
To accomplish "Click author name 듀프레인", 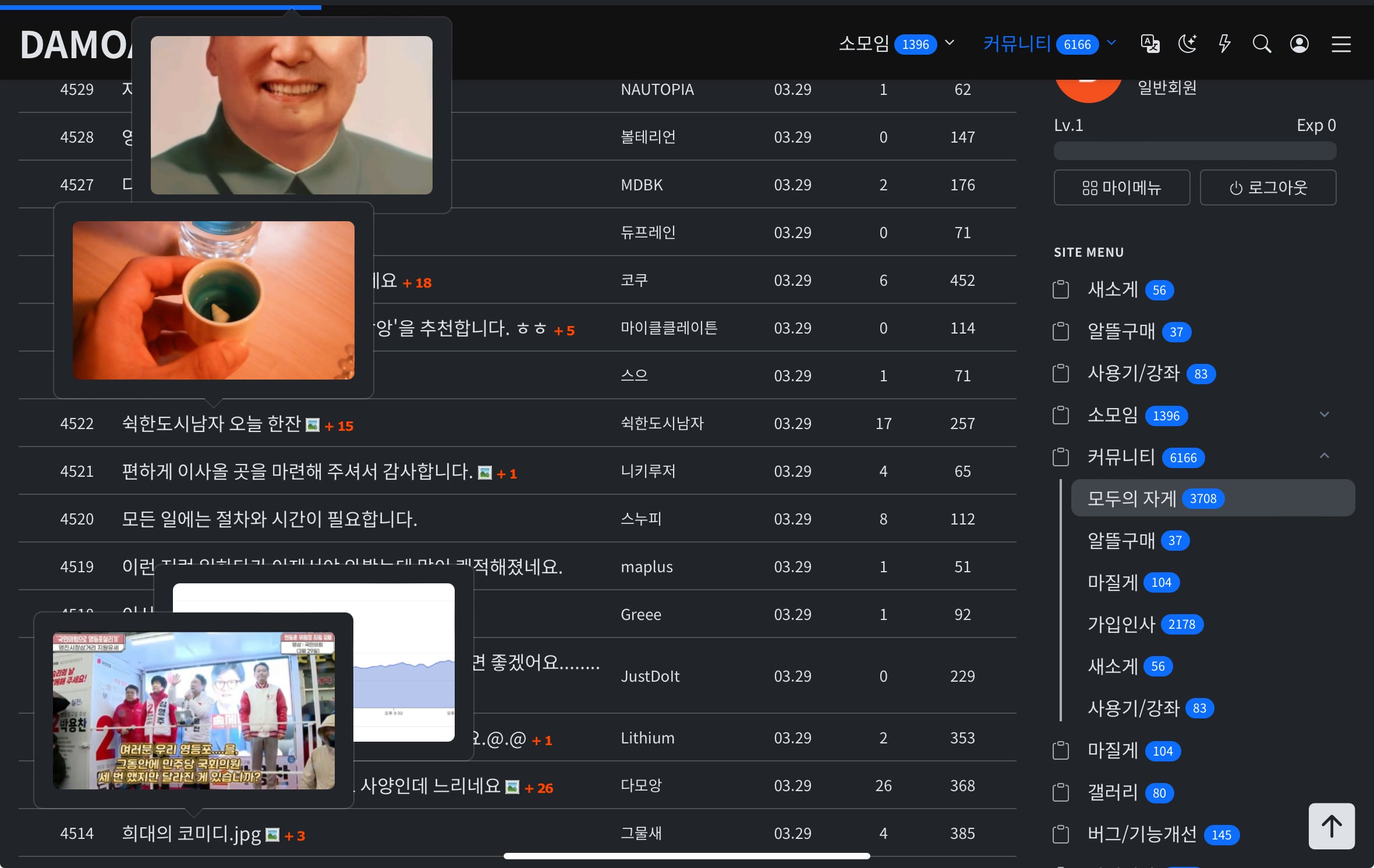I will 648,232.
